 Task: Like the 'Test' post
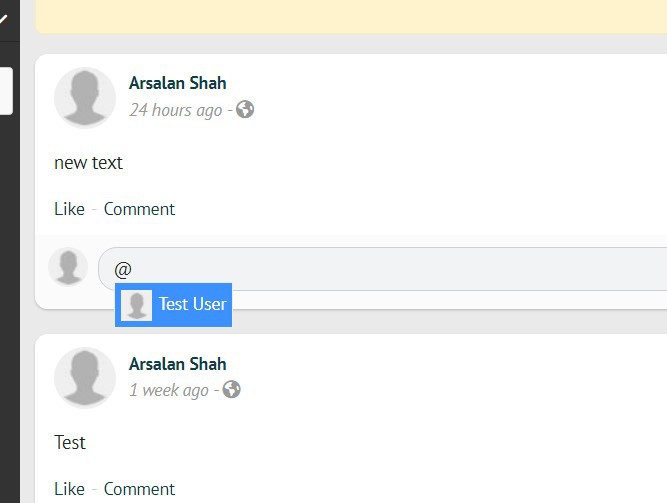click(69, 489)
